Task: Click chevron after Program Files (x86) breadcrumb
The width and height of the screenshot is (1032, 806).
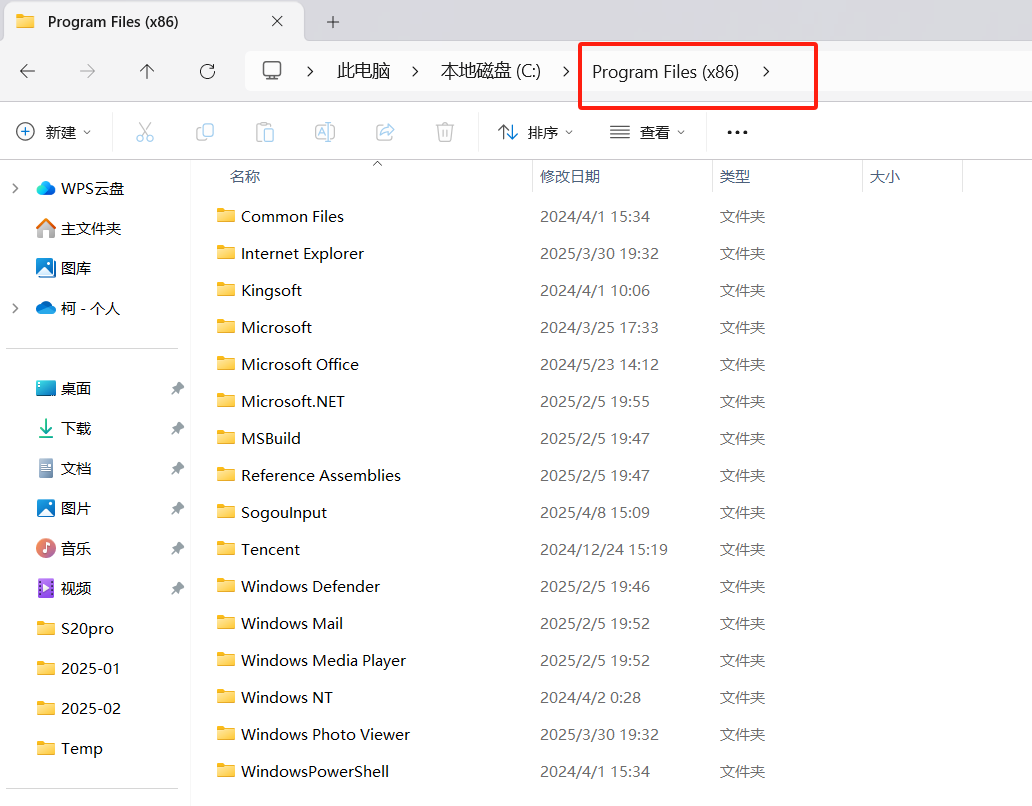Action: pos(766,71)
